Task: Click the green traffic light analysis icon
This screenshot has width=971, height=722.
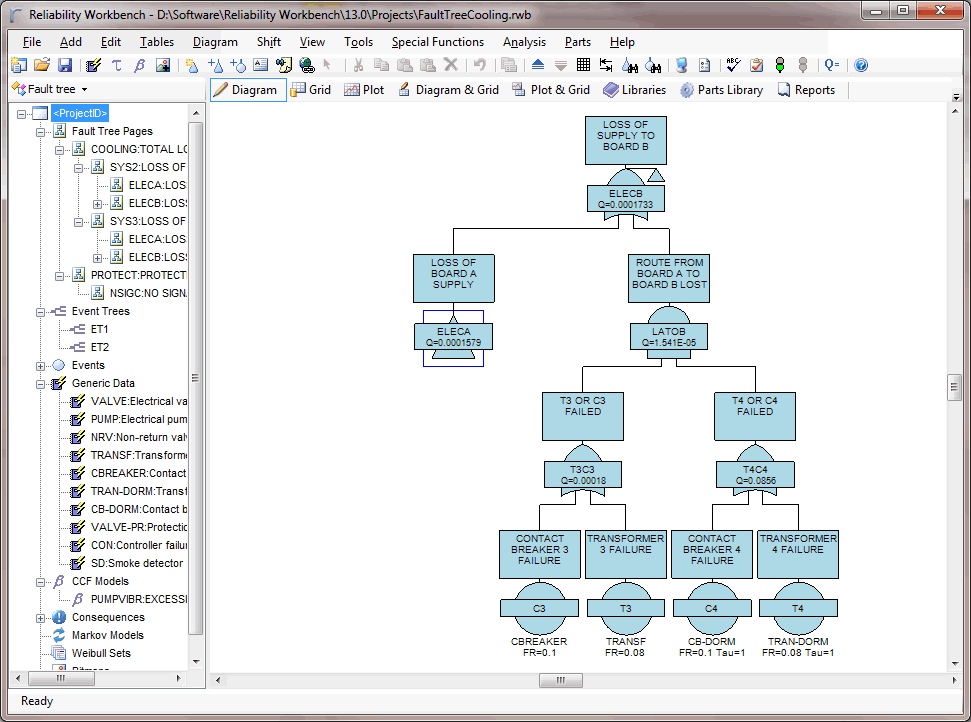Action: pyautogui.click(x=781, y=65)
